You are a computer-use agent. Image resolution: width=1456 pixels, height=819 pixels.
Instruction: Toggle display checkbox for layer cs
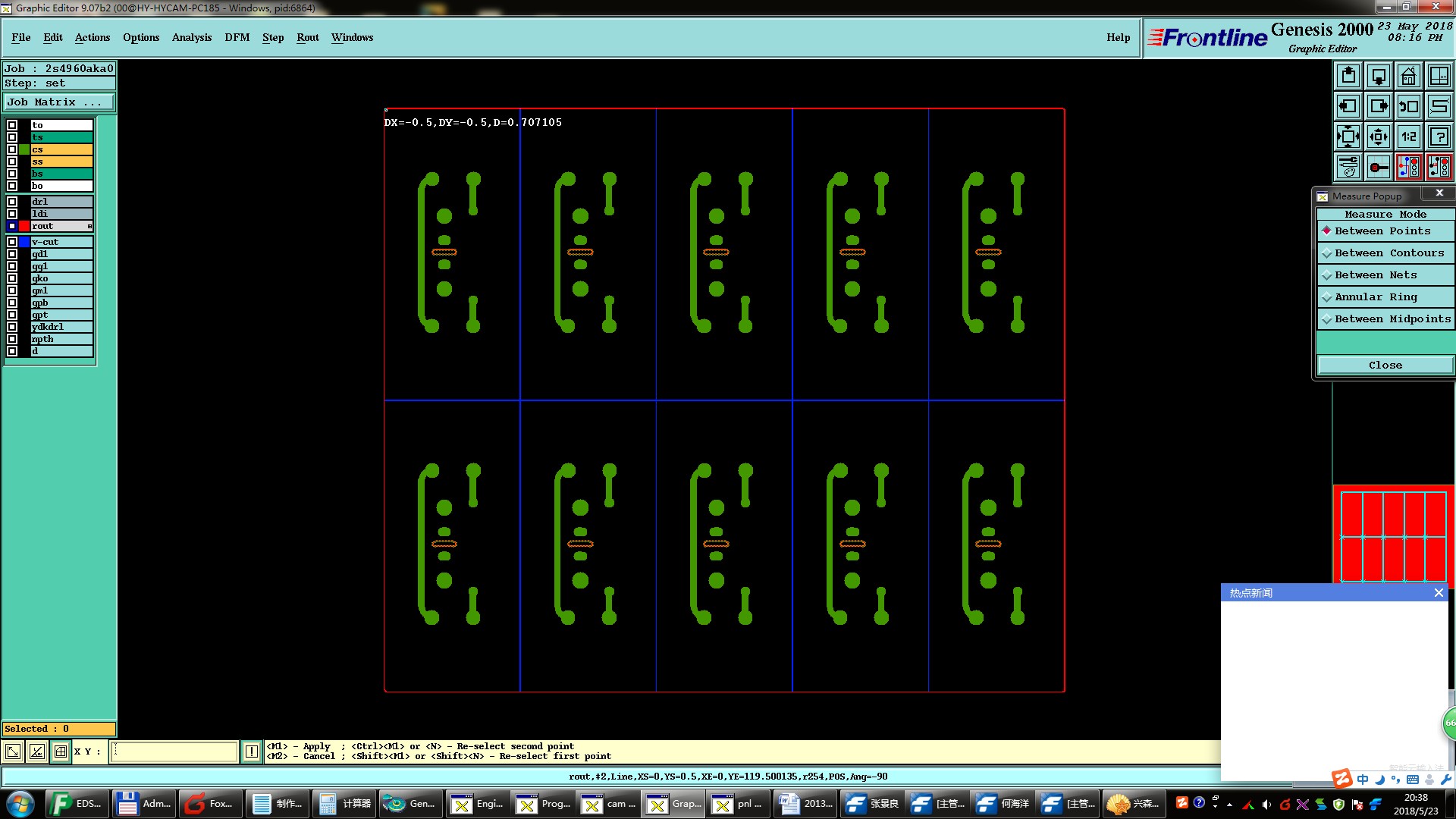pyautogui.click(x=12, y=149)
